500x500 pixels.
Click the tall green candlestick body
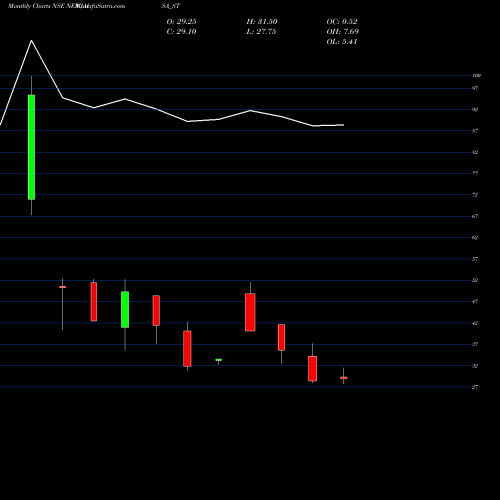(x=31, y=147)
